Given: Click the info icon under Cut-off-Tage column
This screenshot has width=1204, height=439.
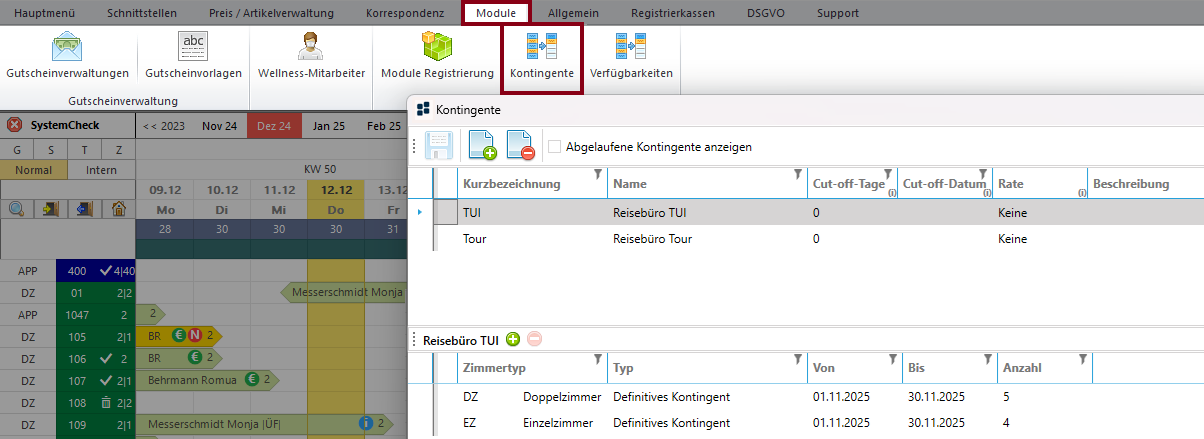Looking at the screenshot, I should [891, 193].
